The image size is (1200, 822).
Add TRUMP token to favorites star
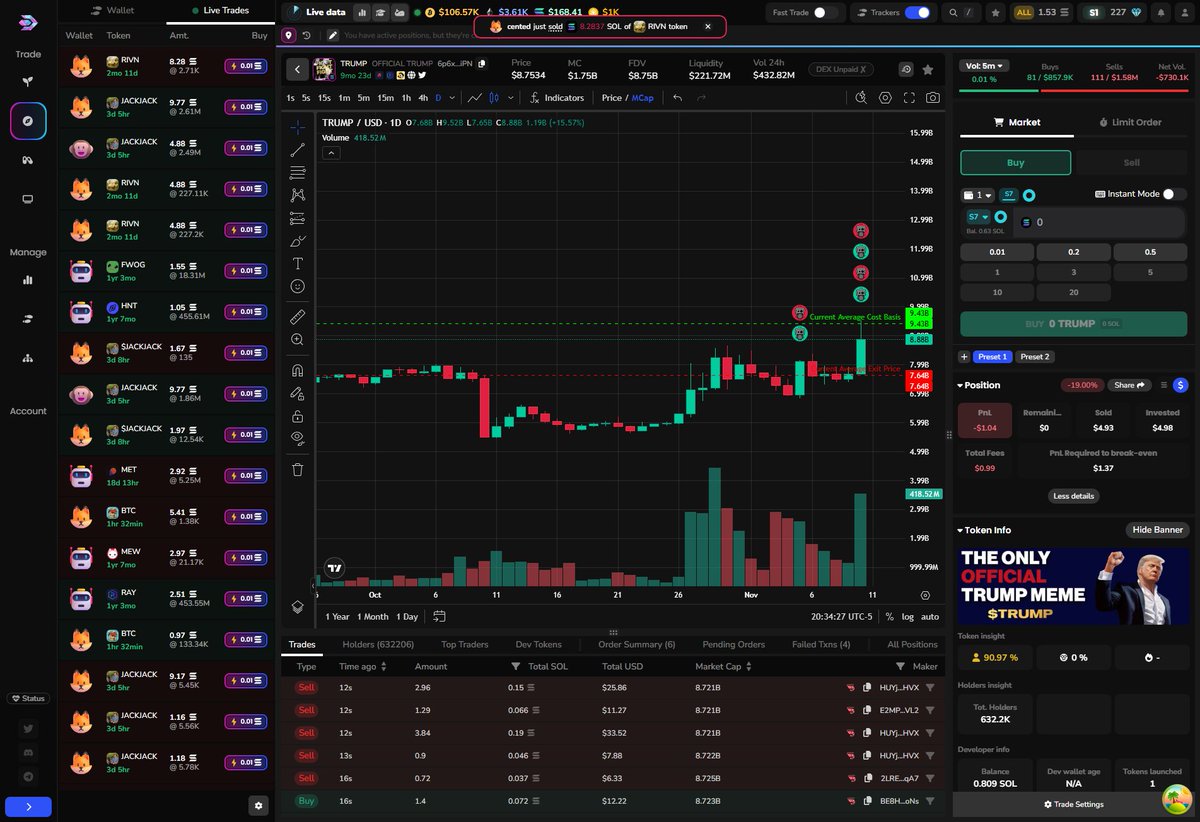coord(928,69)
